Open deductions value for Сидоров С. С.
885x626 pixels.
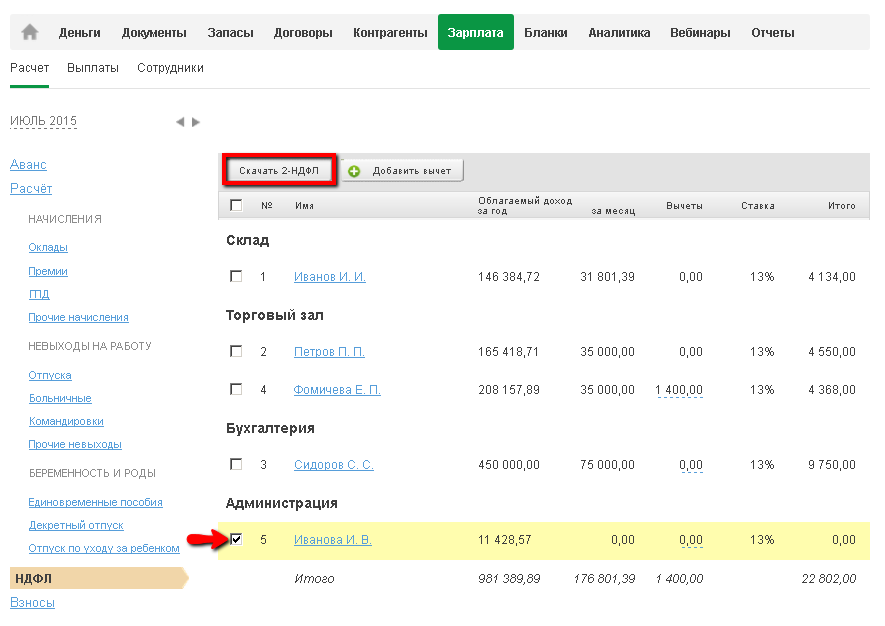691,465
